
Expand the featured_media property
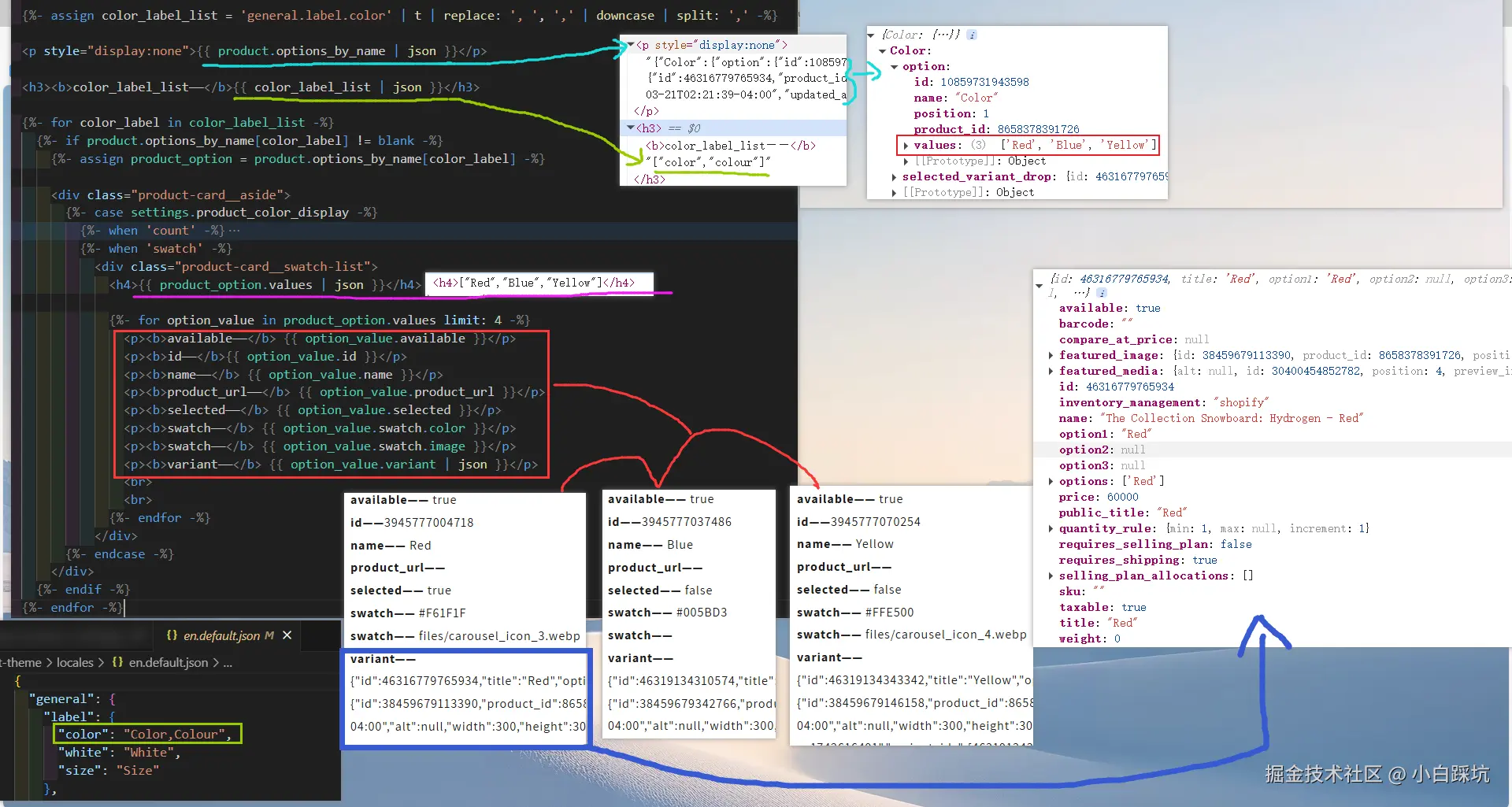[1051, 371]
